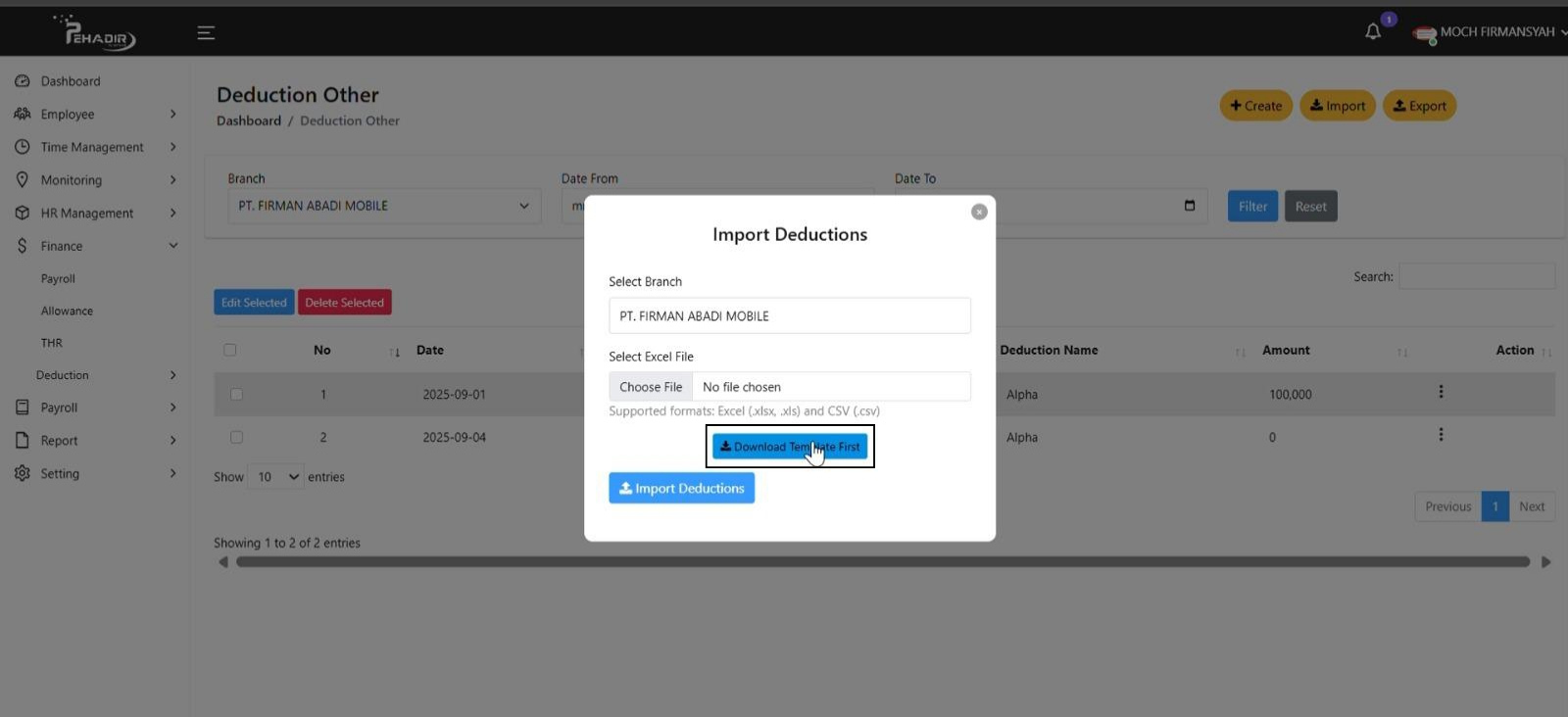Click the Setting gear icon in the sidebar
Screen dimensions: 1568x717
[x=23, y=473]
